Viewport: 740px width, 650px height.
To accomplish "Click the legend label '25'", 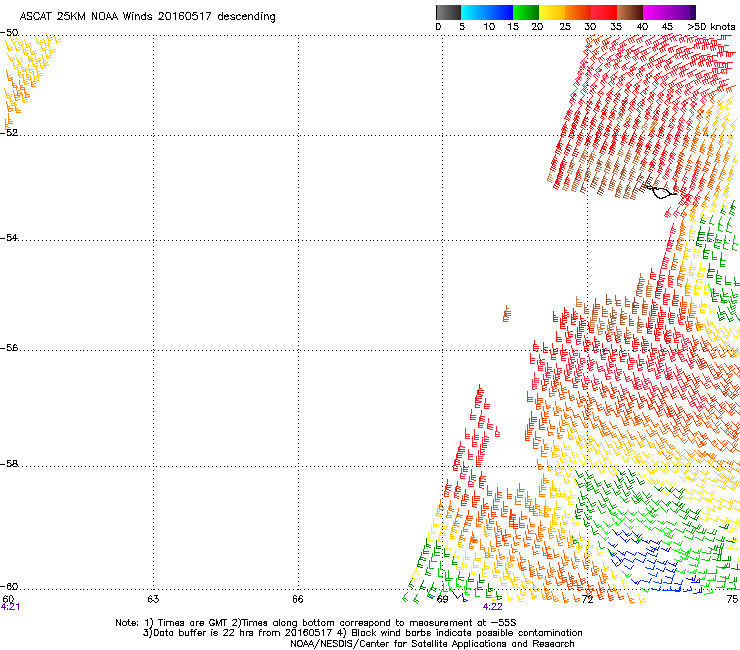I will [x=565, y=27].
